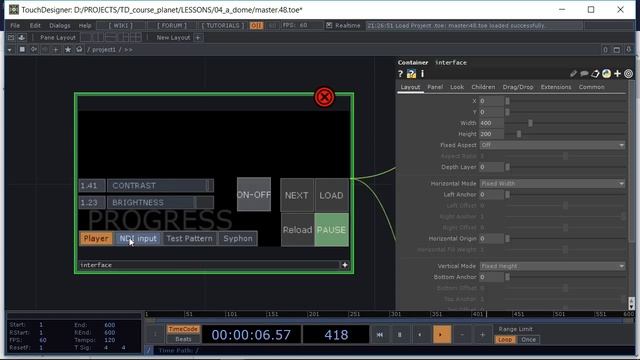Open the FORUM link
The width and height of the screenshot is (640, 360).
click(x=172, y=25)
